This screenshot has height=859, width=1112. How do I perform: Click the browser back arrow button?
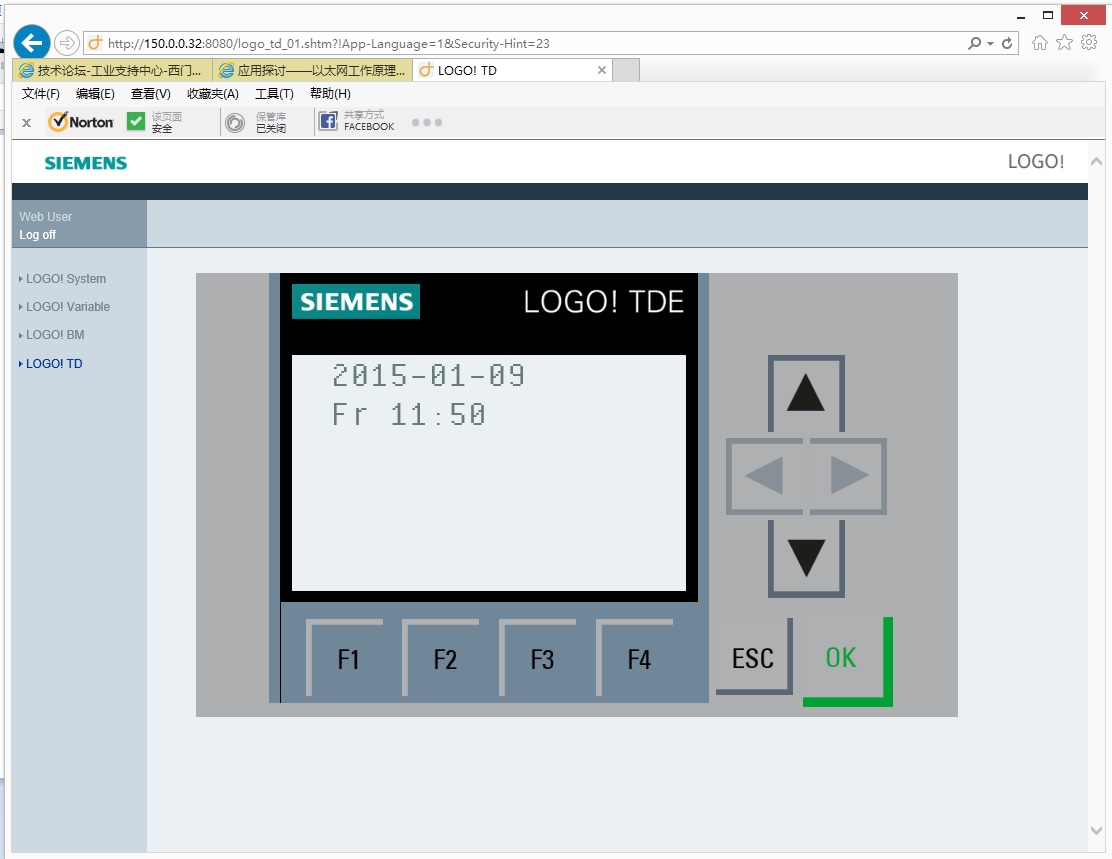coord(32,43)
